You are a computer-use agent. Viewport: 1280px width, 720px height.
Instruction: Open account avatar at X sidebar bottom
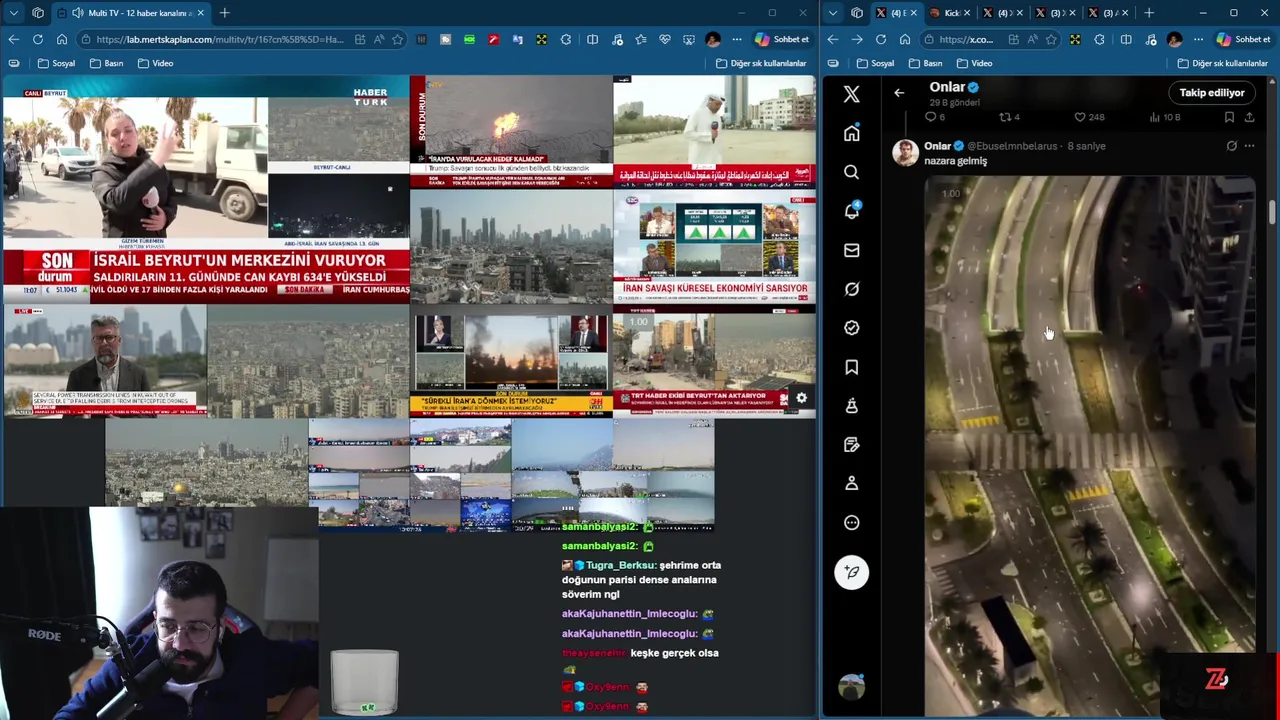tap(851, 686)
